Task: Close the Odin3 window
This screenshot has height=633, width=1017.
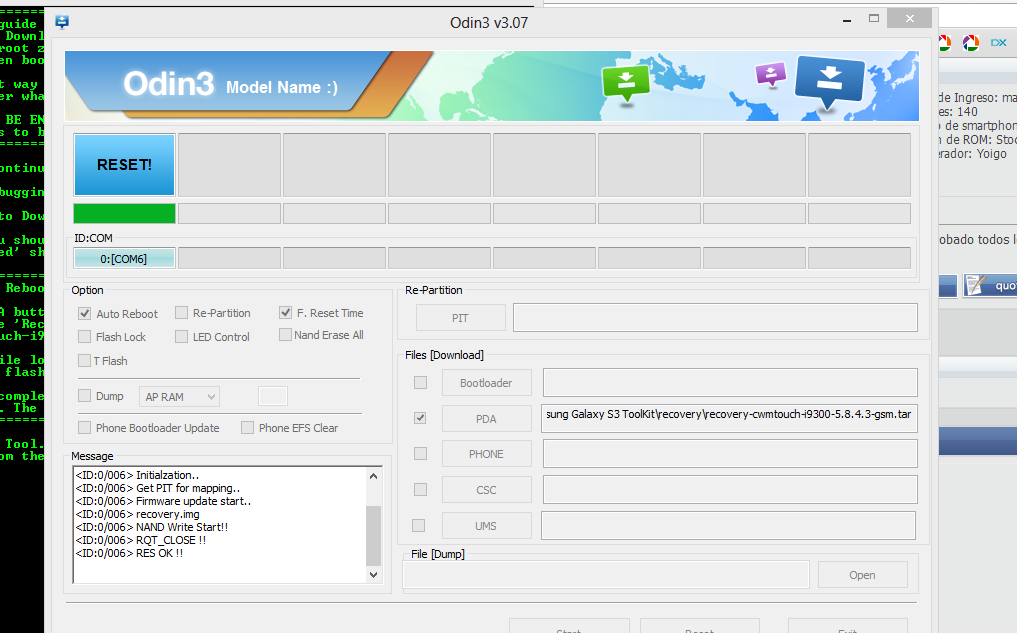Action: pyautogui.click(x=909, y=18)
